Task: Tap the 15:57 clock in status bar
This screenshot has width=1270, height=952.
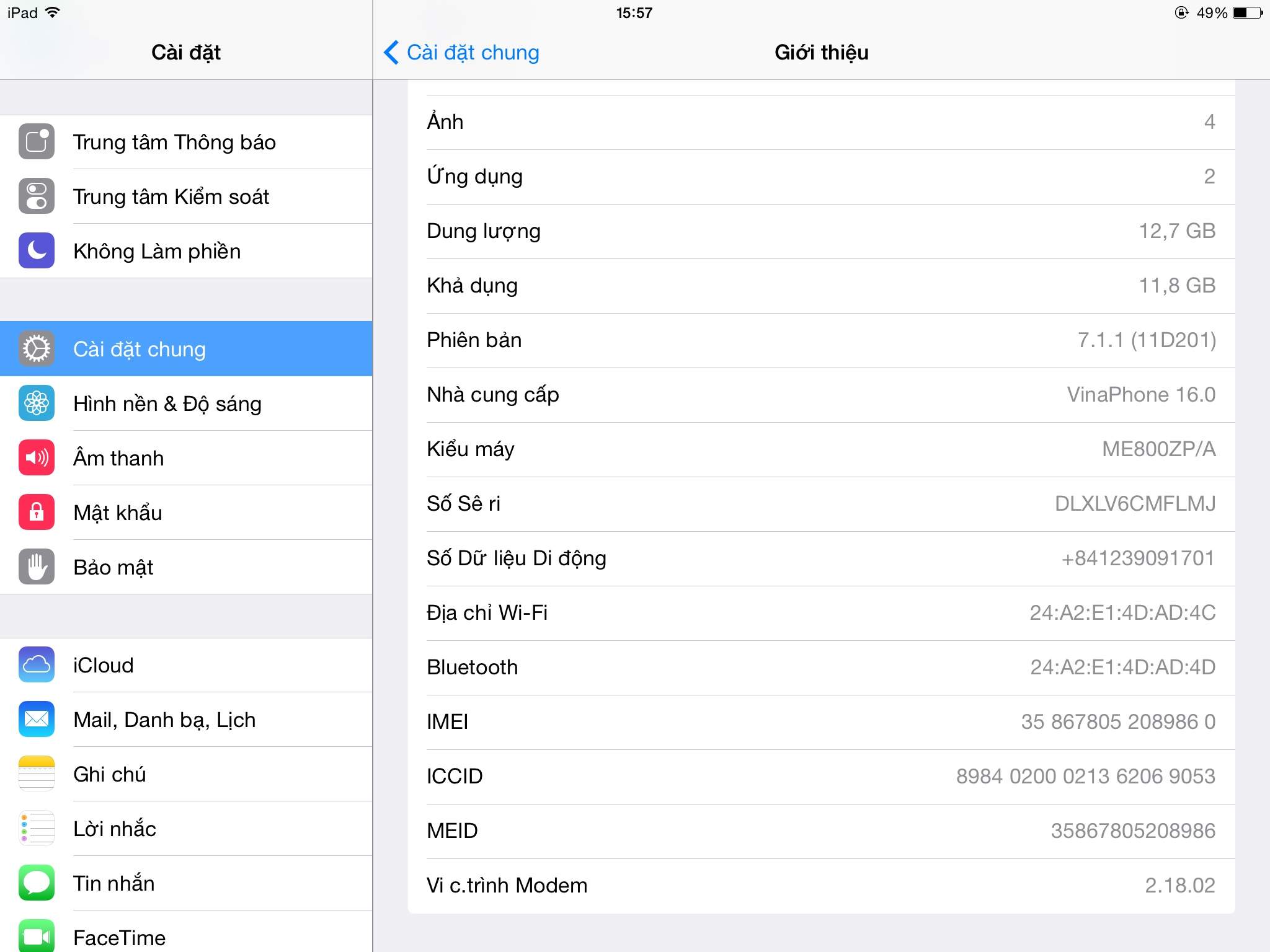Action: coord(634,13)
